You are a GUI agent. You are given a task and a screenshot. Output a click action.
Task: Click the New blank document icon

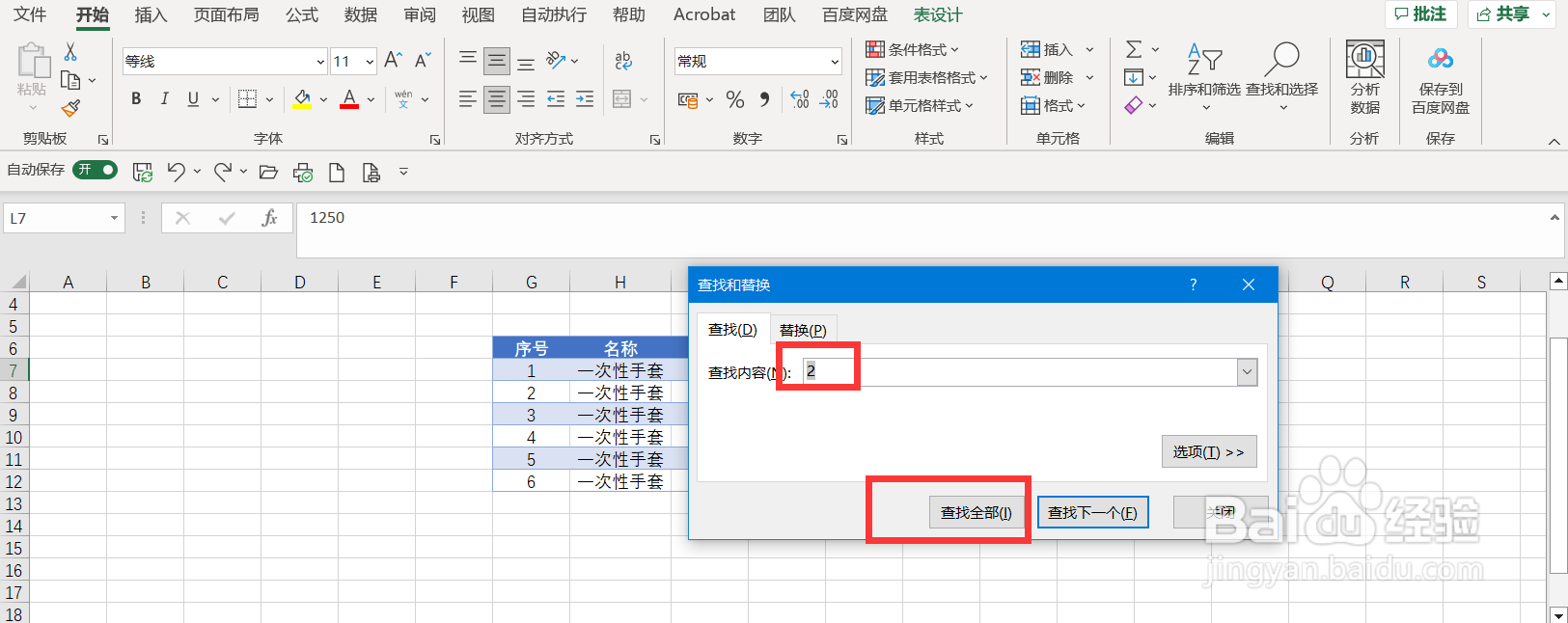tap(337, 173)
